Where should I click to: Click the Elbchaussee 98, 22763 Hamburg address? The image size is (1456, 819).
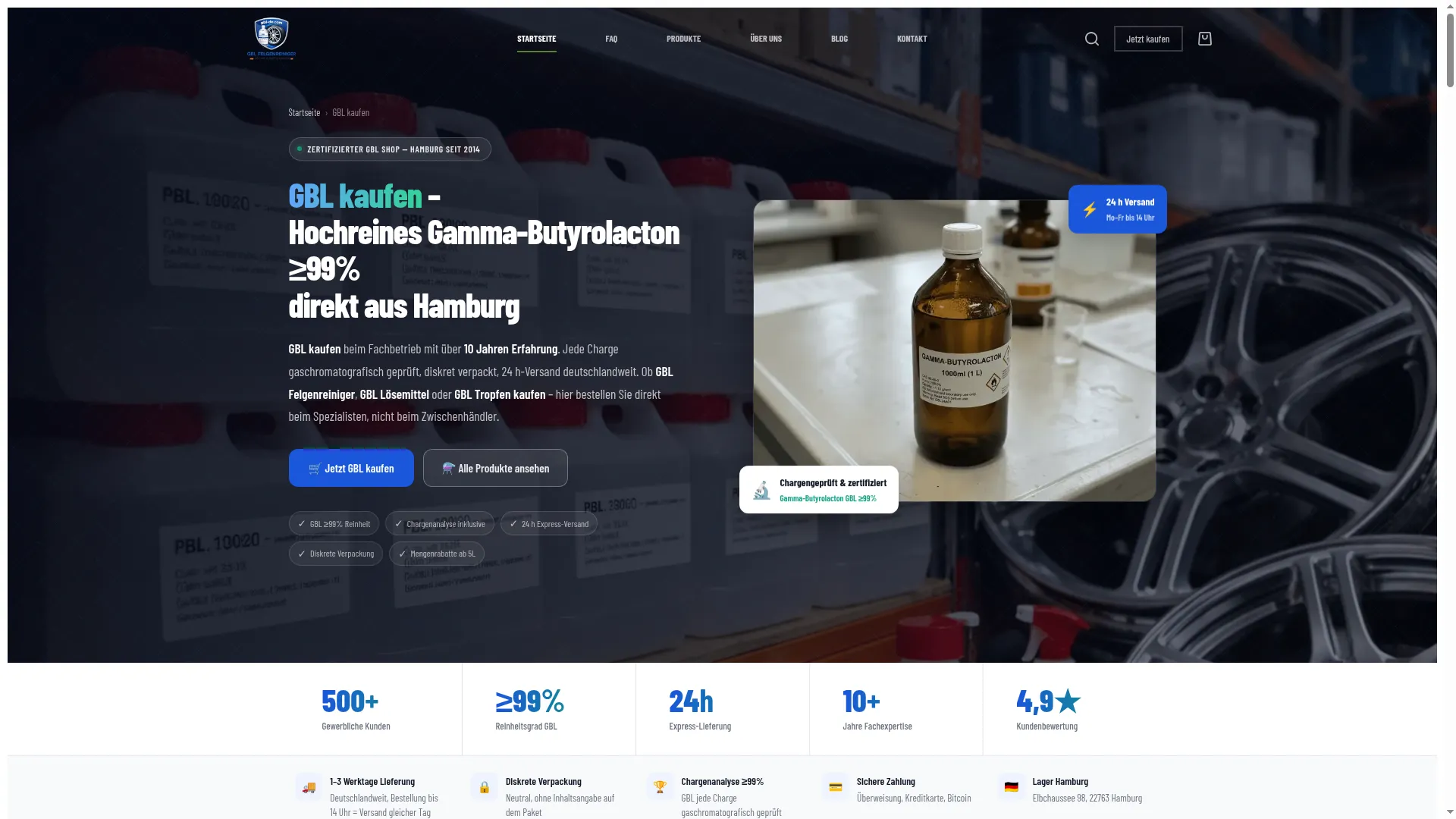(x=1087, y=798)
